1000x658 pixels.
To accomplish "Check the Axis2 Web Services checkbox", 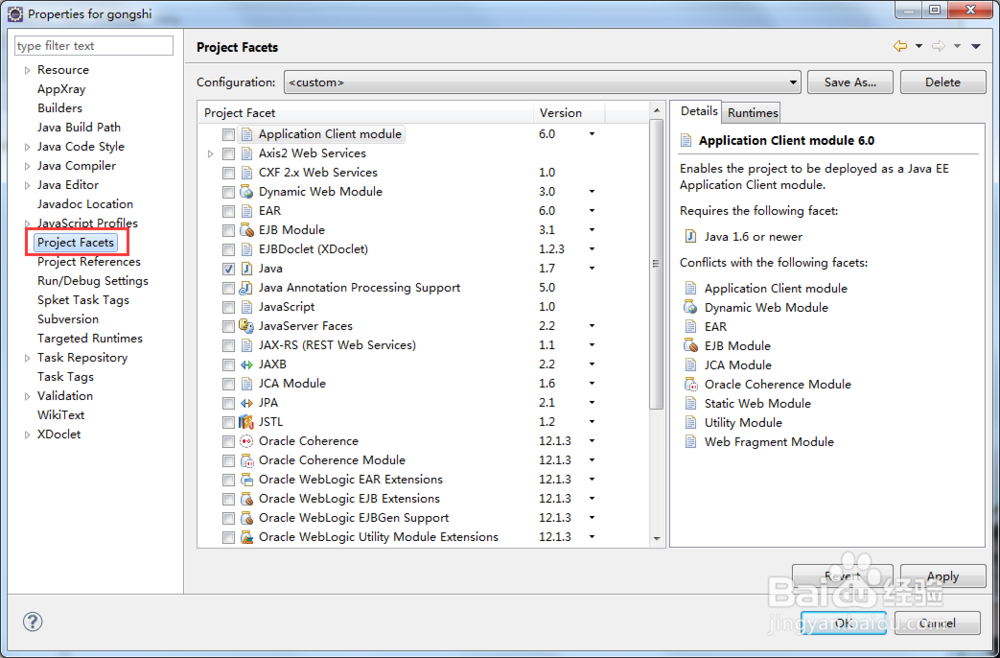I will click(228, 154).
